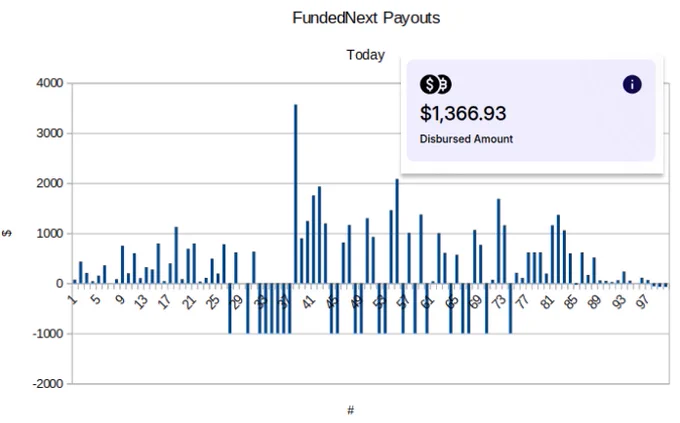Click the tallest bar near 3500
The width and height of the screenshot is (680, 423).
[296, 194]
